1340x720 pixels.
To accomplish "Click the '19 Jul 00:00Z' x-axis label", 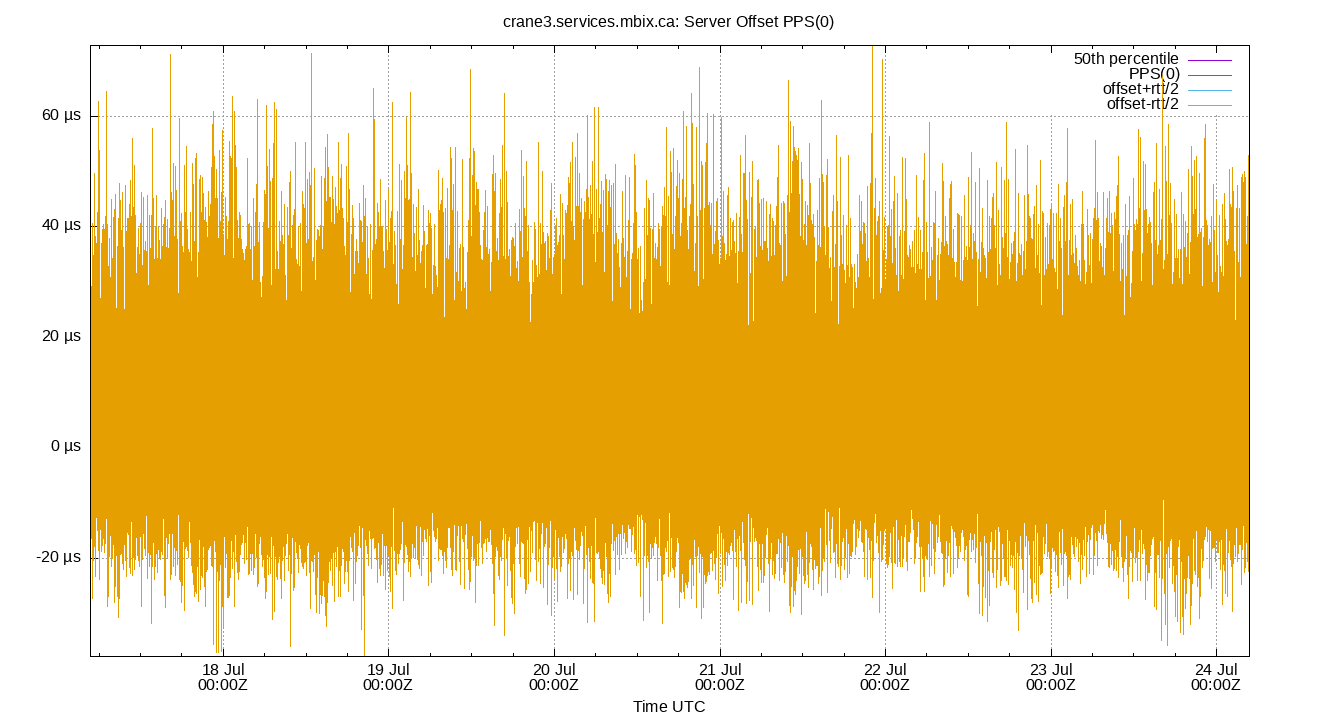I will click(388, 677).
